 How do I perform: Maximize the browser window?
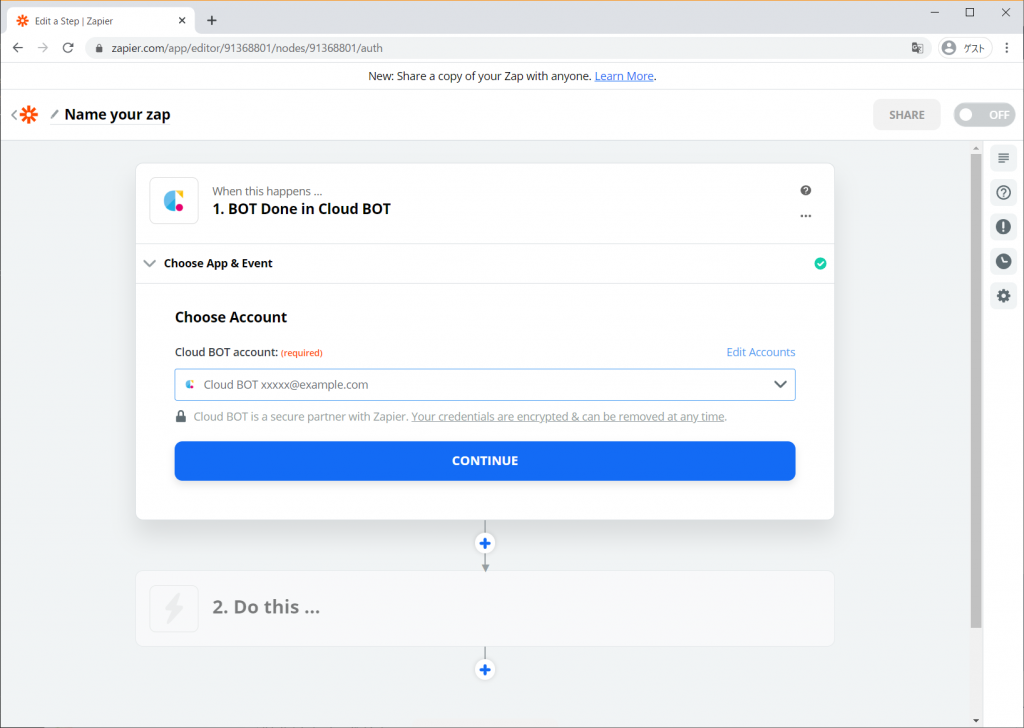coord(970,12)
